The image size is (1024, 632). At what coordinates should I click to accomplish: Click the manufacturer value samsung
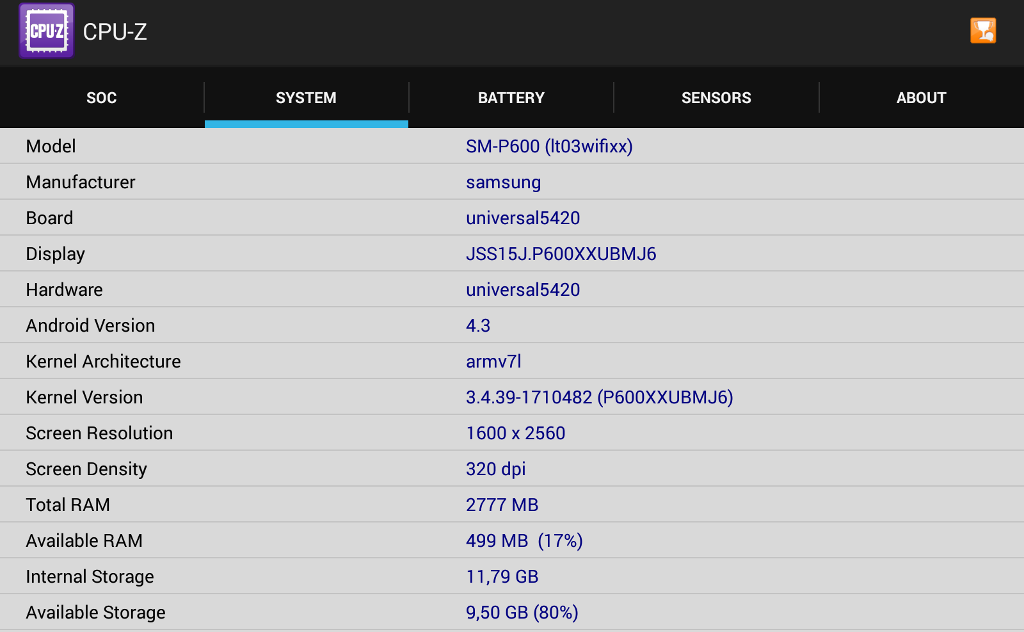(504, 183)
